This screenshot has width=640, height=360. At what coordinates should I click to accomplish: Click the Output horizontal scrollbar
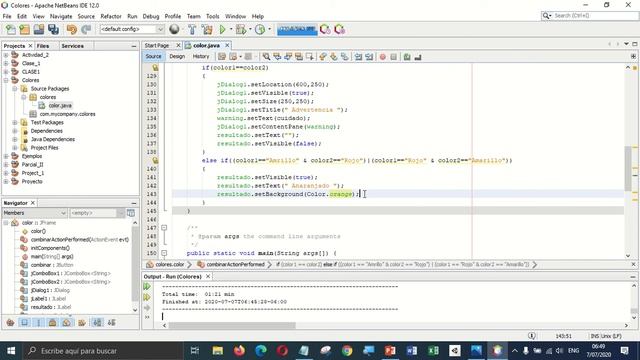click(x=232, y=325)
